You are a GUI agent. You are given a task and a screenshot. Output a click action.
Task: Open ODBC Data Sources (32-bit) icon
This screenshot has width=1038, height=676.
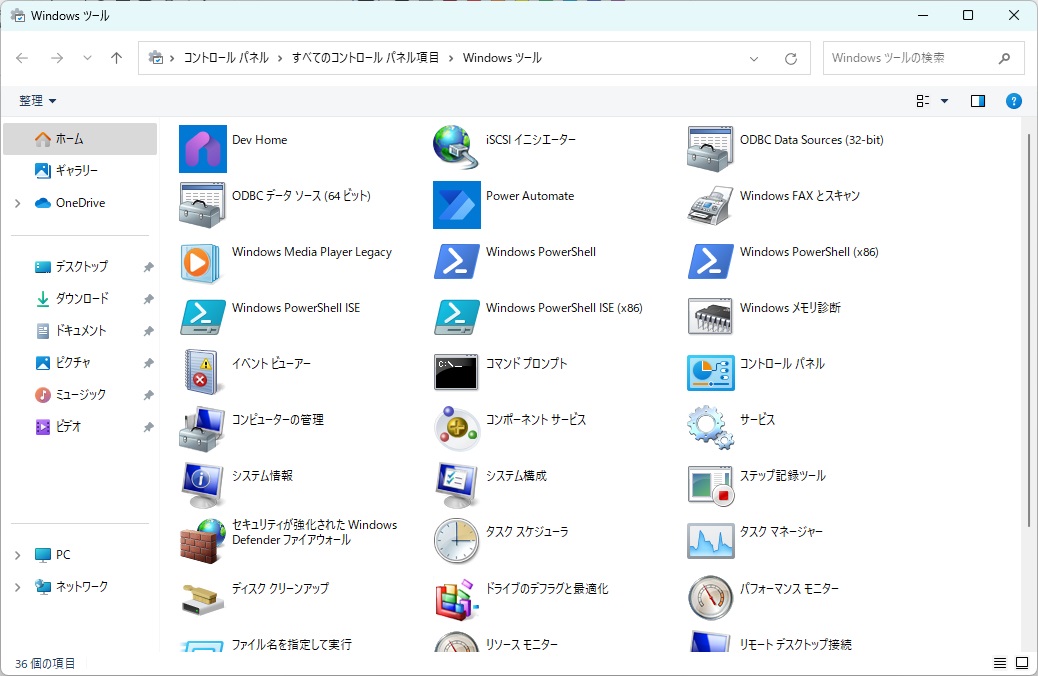pos(710,149)
